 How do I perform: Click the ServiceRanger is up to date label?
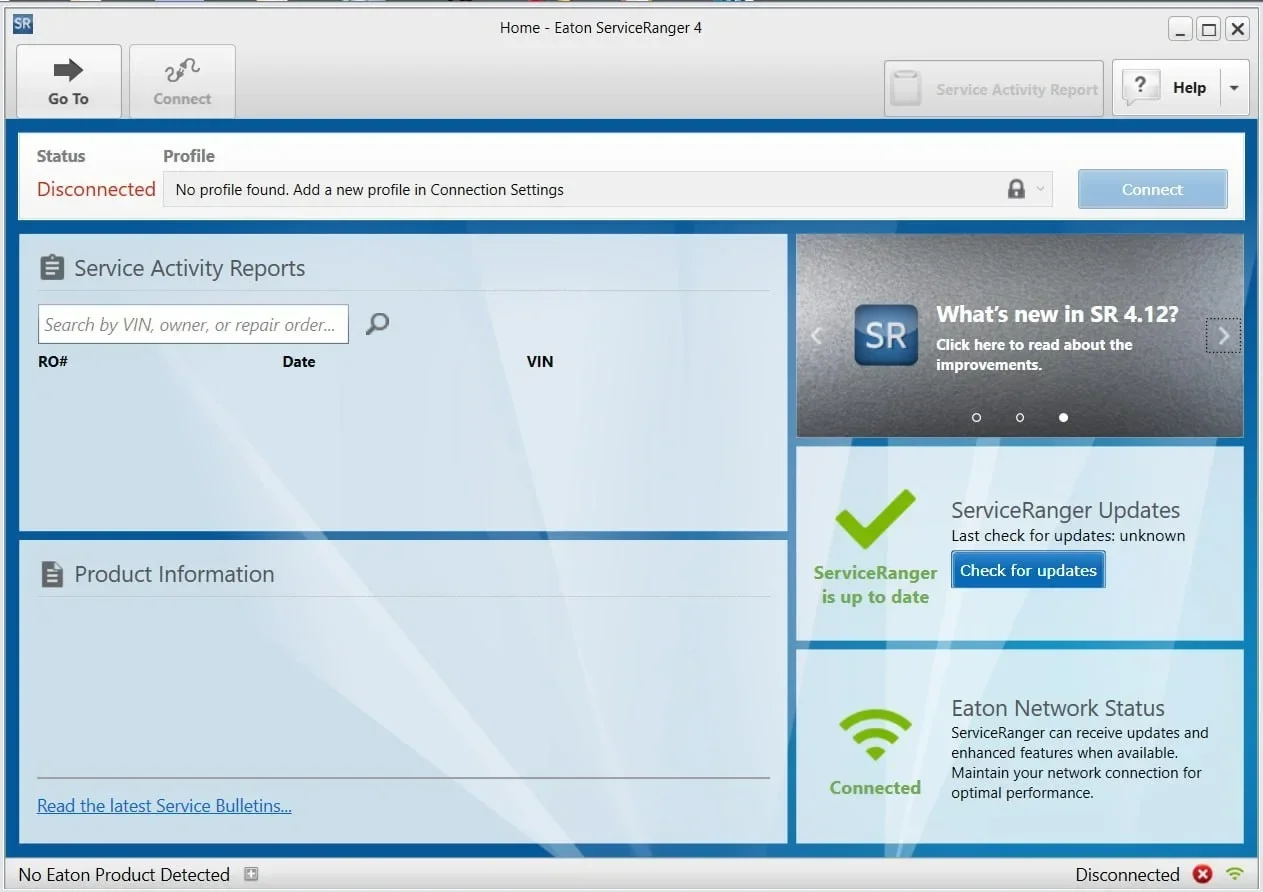pyautogui.click(x=875, y=585)
